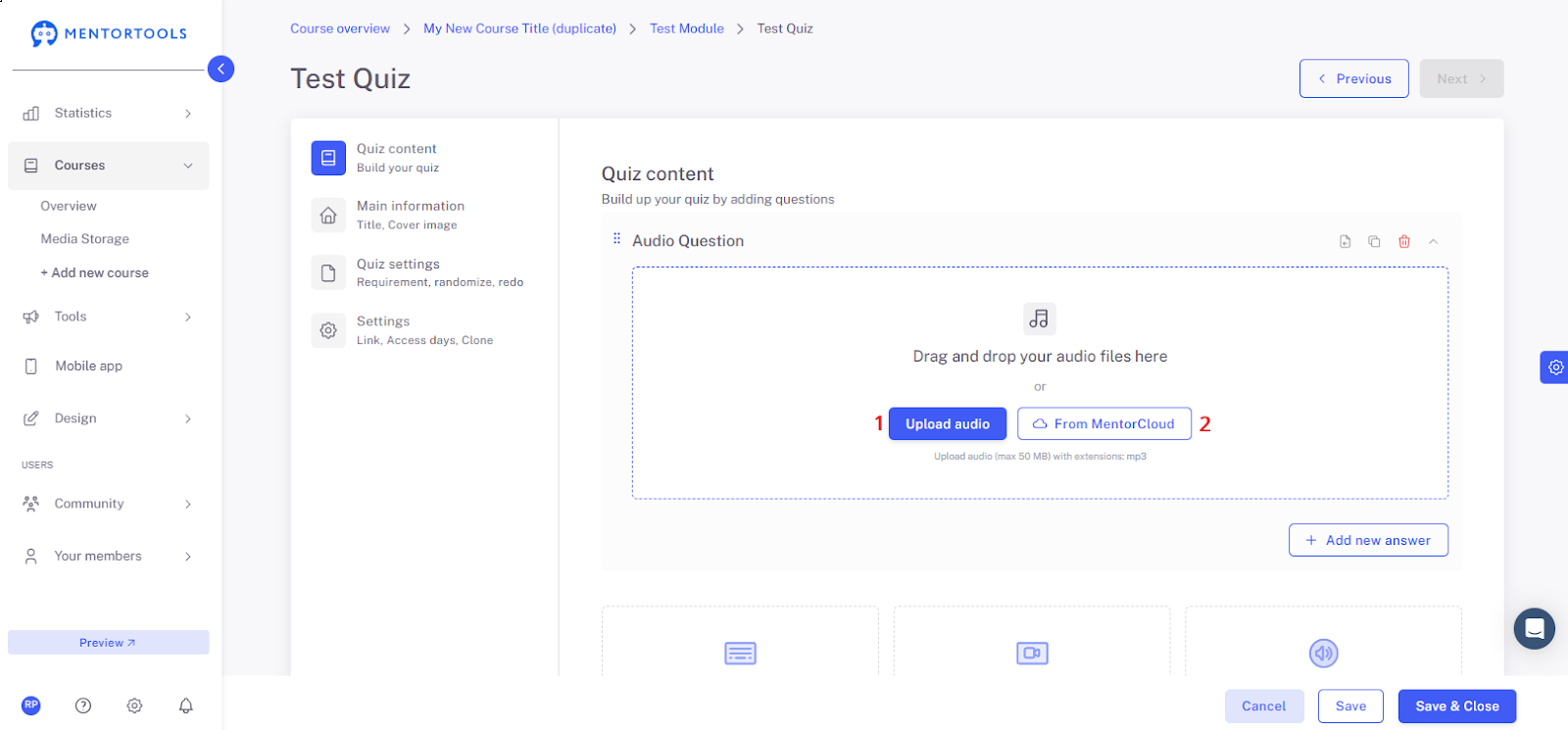1568x730 pixels.
Task: Open the Preview link in the sidebar
Action: (x=108, y=643)
